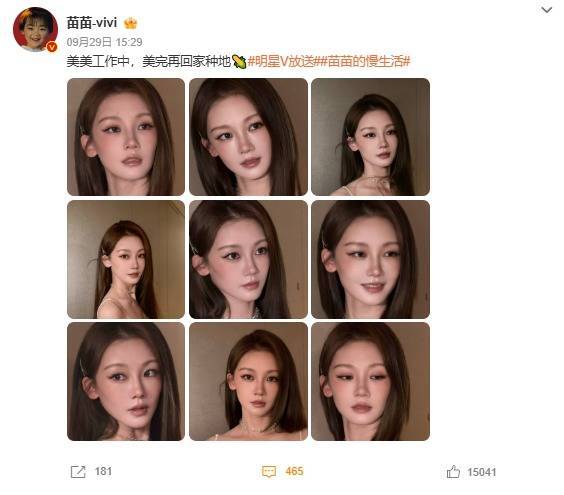The image size is (564, 495).
Task: Open the middle-left full portrait photo
Action: pos(126,259)
